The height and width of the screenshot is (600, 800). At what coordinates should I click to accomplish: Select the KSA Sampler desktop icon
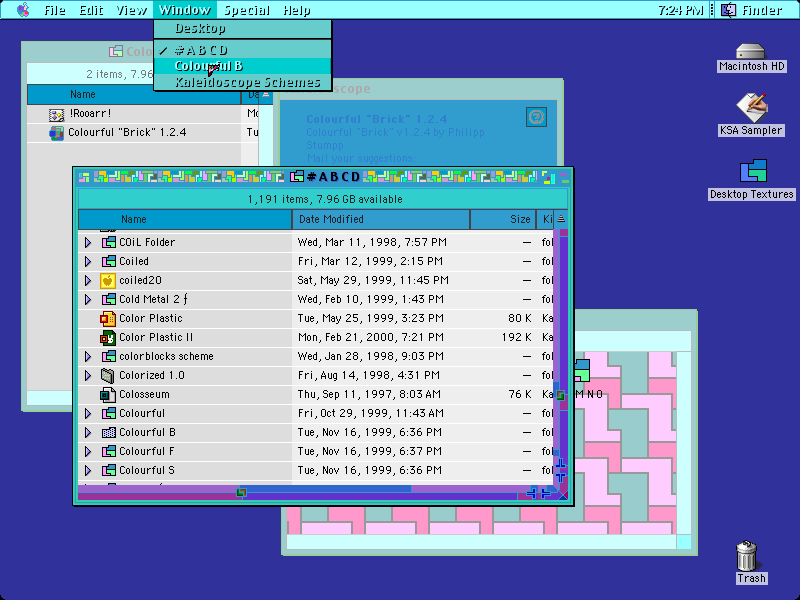coord(751,107)
